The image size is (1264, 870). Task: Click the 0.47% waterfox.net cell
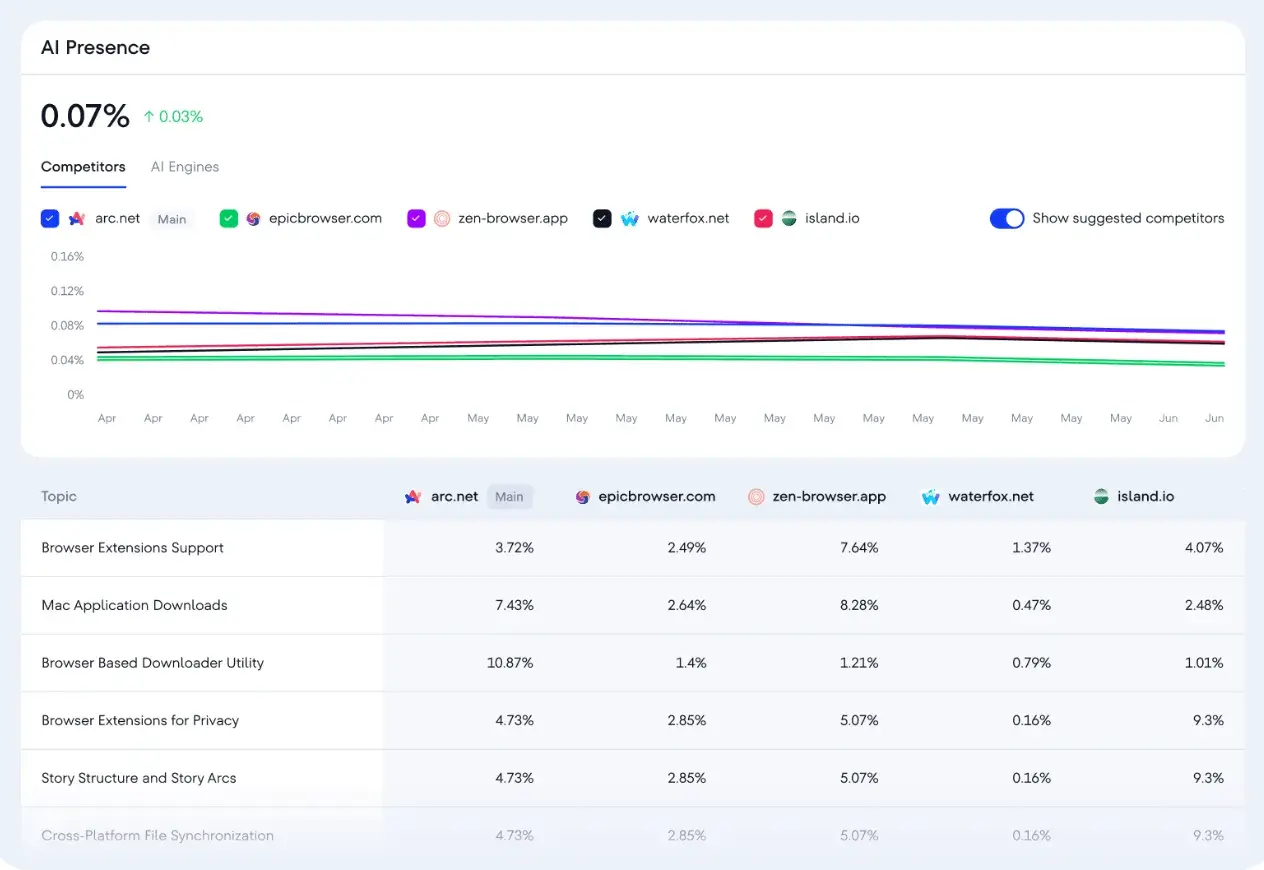1031,605
